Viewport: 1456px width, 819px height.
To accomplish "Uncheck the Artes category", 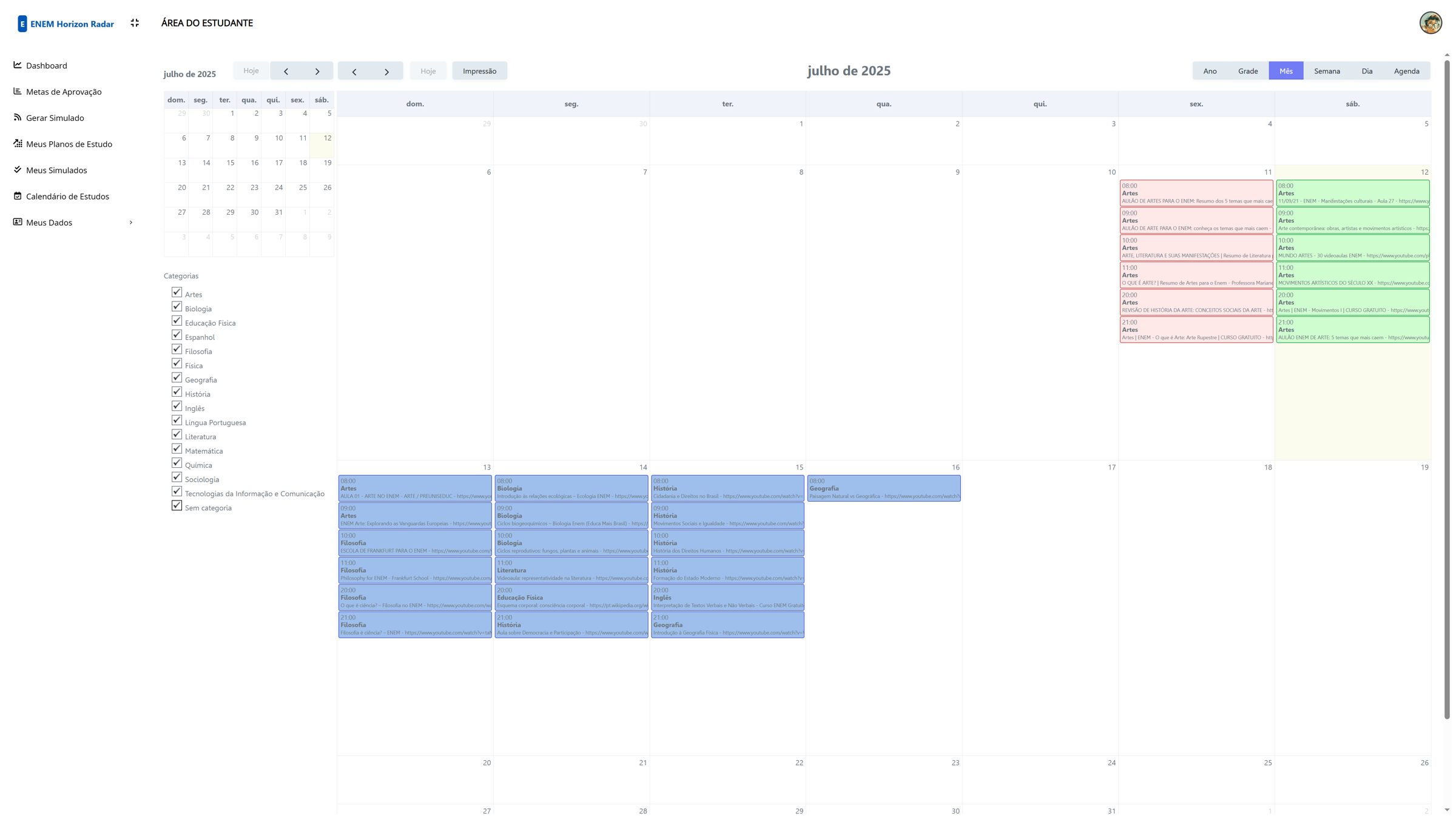I will tap(177, 292).
